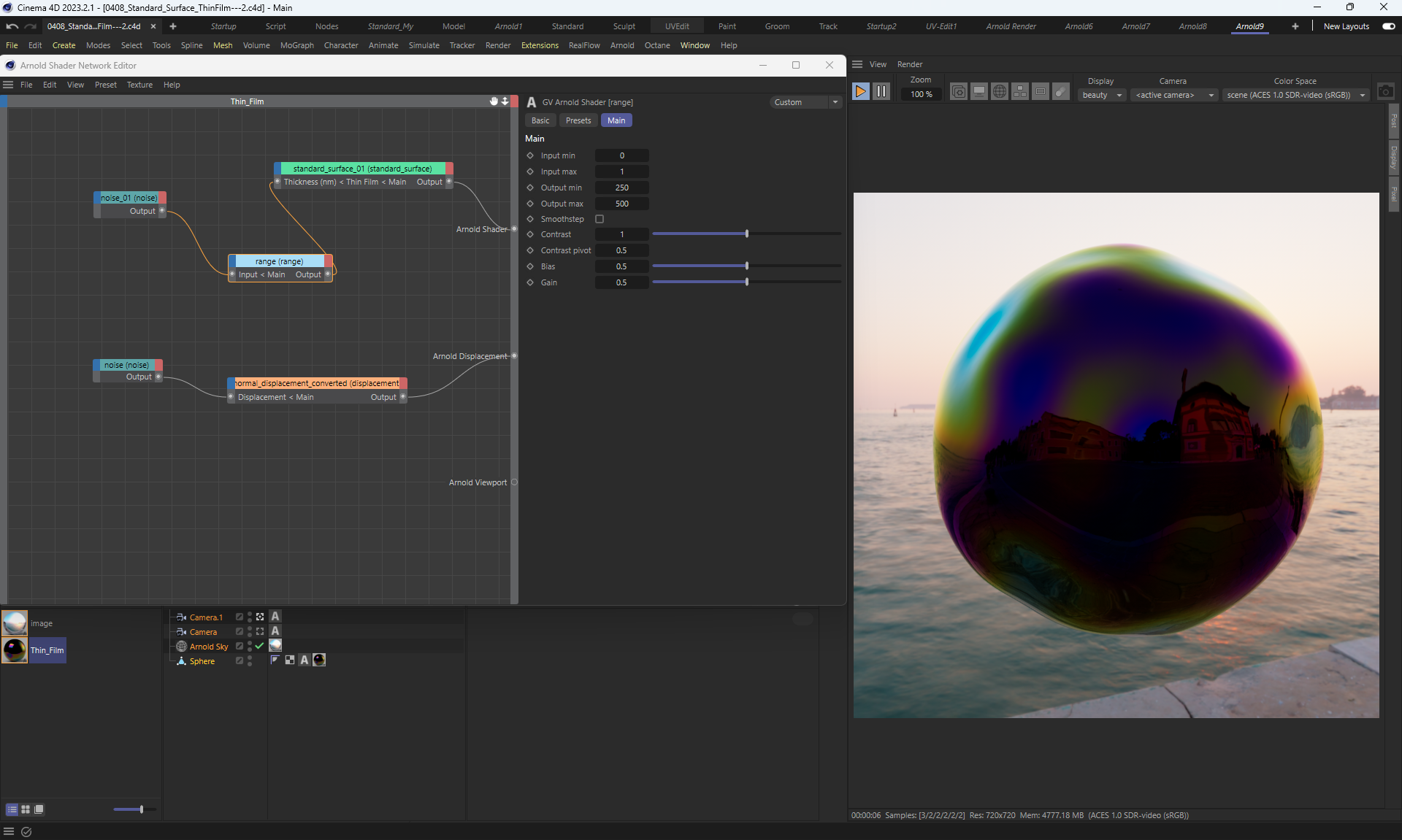Pause the Arnold render

tap(881, 91)
